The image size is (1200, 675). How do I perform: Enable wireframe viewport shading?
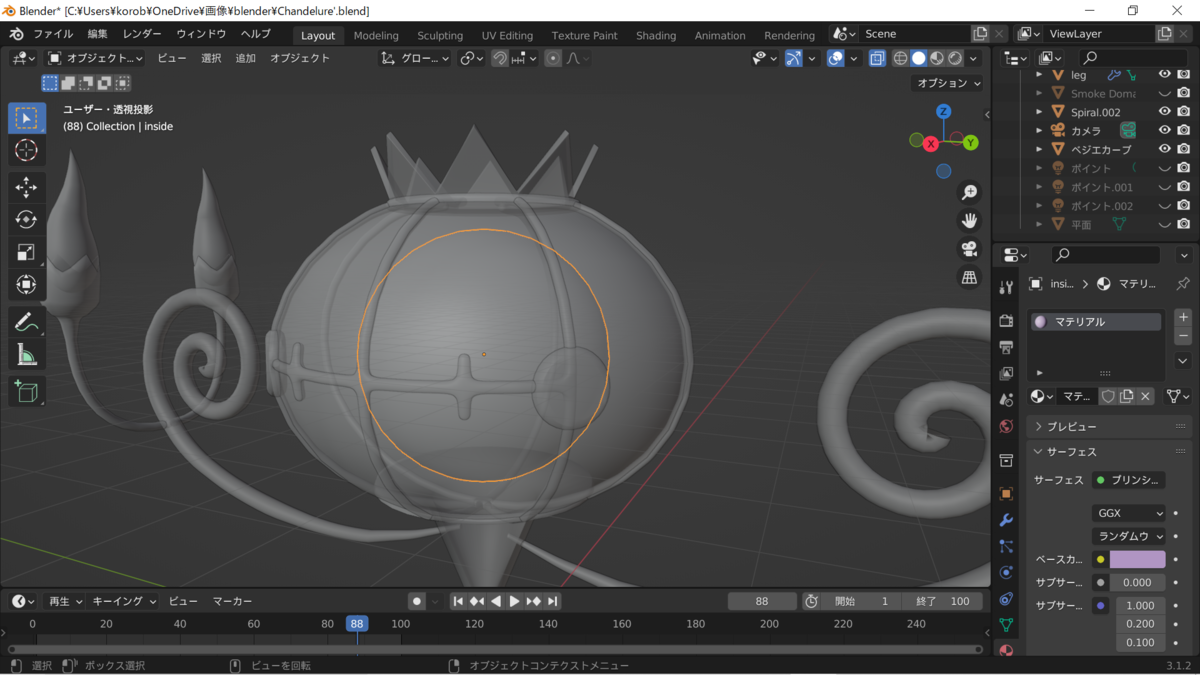pos(900,58)
